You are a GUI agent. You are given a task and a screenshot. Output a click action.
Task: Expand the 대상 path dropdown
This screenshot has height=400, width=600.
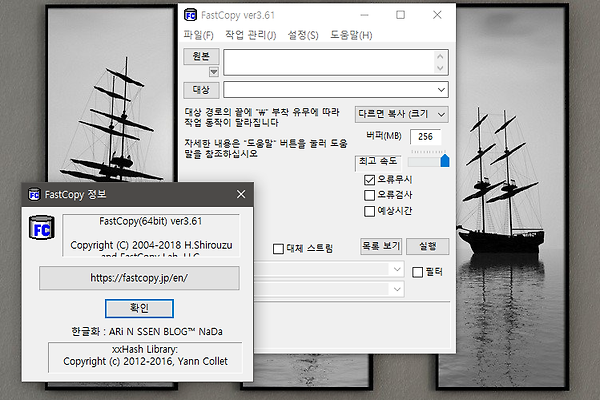[x=440, y=90]
